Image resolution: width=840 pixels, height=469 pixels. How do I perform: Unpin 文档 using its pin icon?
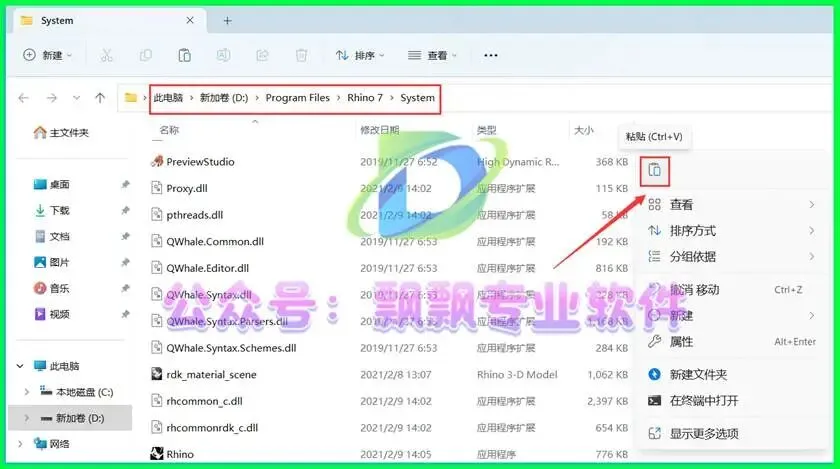coord(125,236)
